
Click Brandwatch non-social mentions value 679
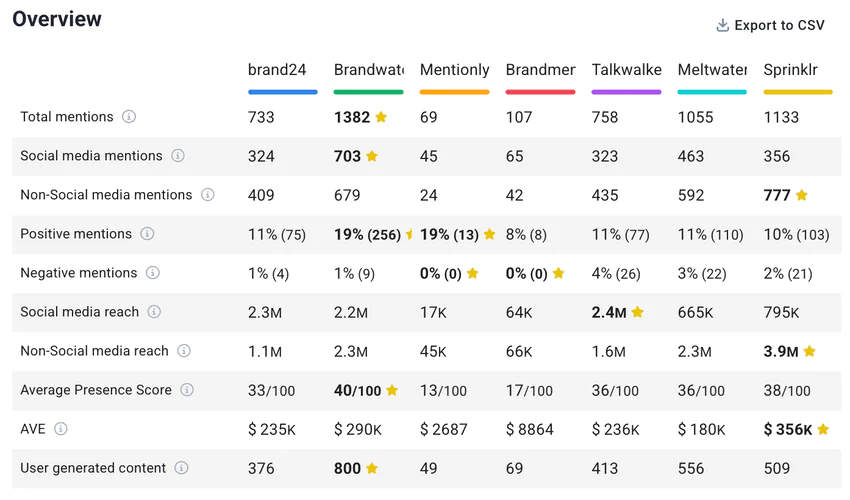[347, 195]
